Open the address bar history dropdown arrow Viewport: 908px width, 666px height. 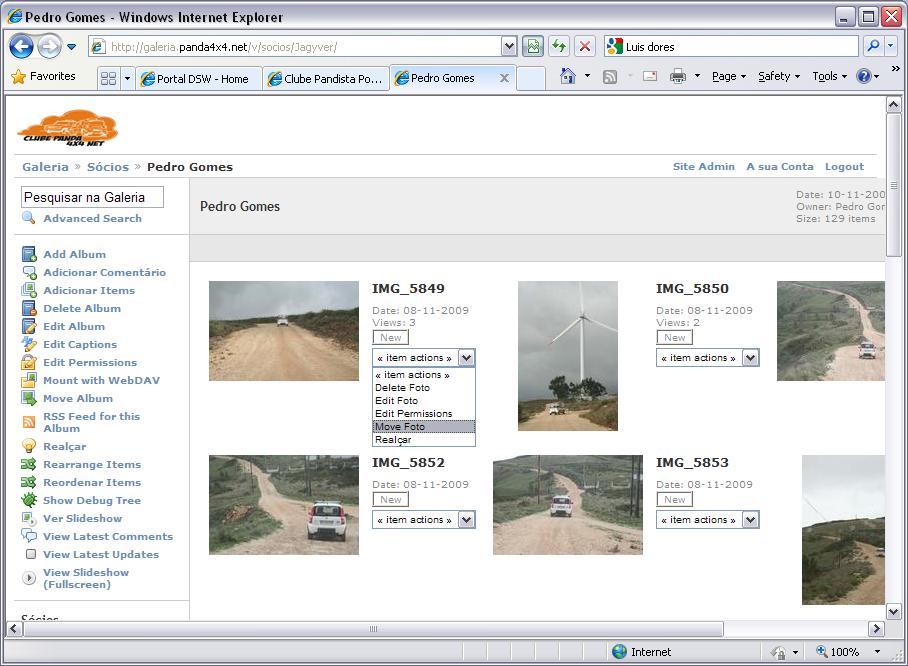508,46
